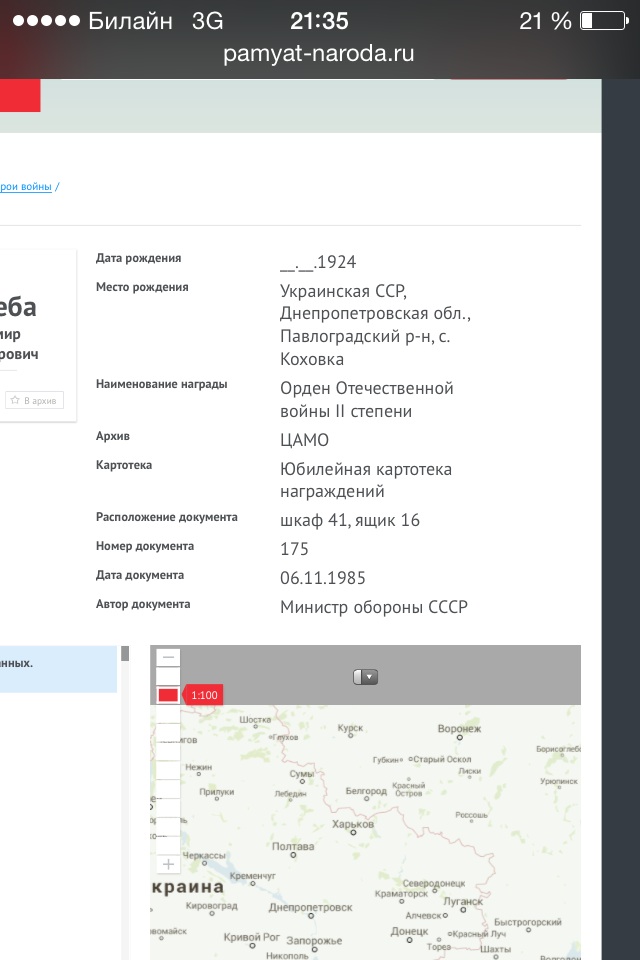Click the red site logo block
Viewport: 640px width, 960px height.
coord(20,95)
